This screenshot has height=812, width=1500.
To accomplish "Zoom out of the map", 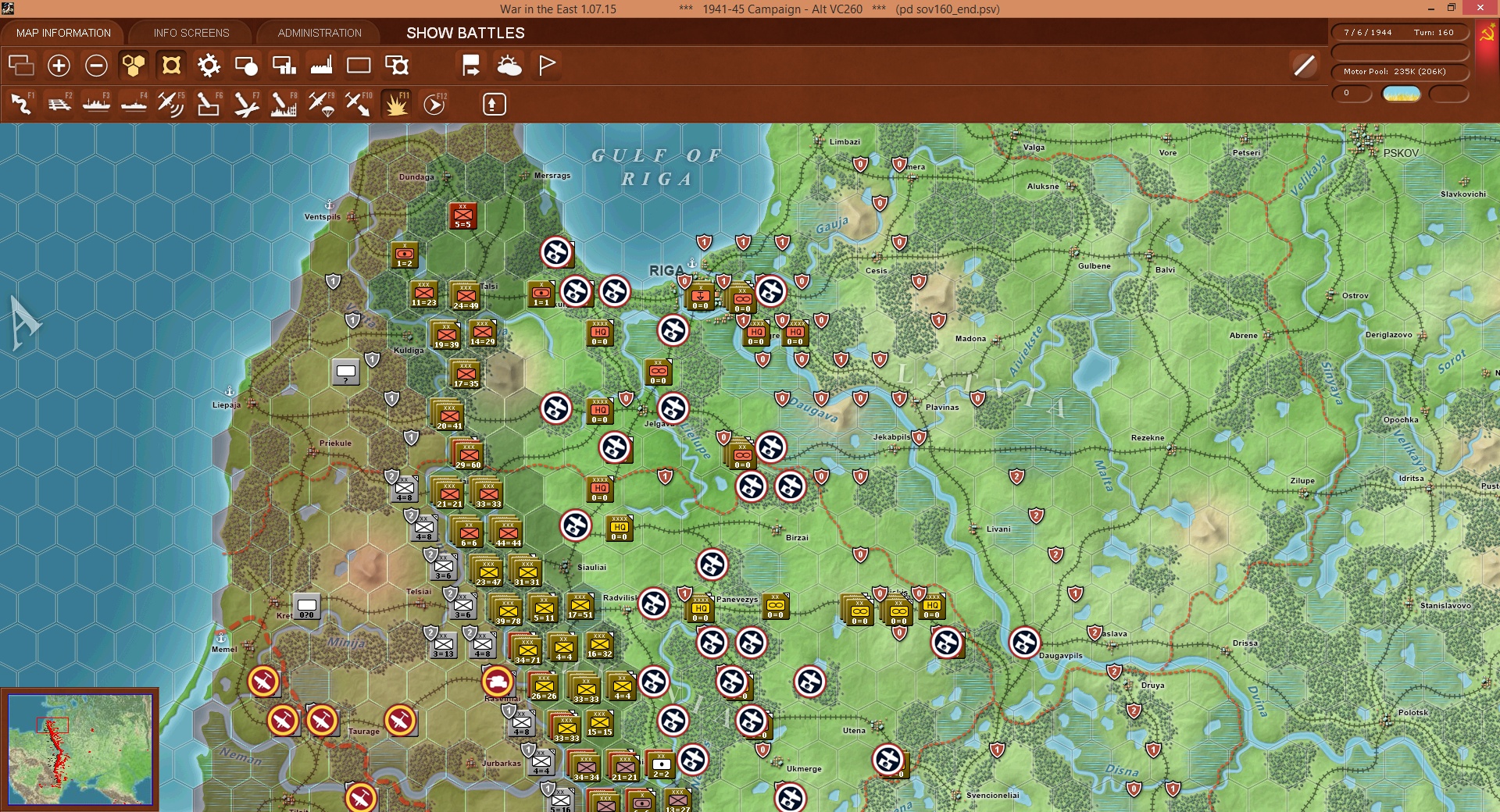I will tap(96, 66).
